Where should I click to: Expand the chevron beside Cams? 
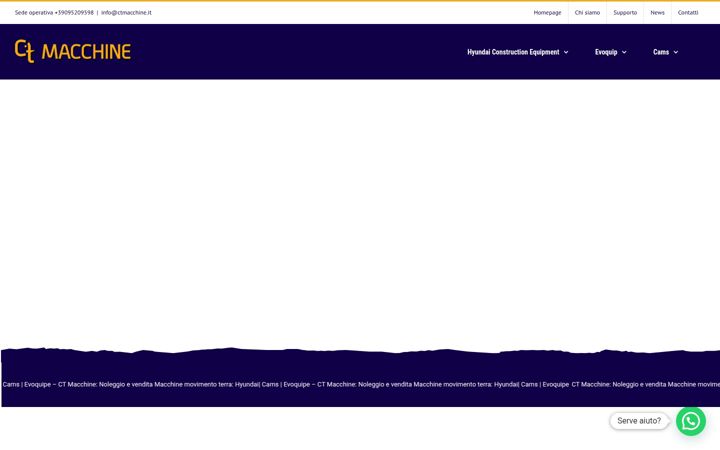(x=676, y=52)
